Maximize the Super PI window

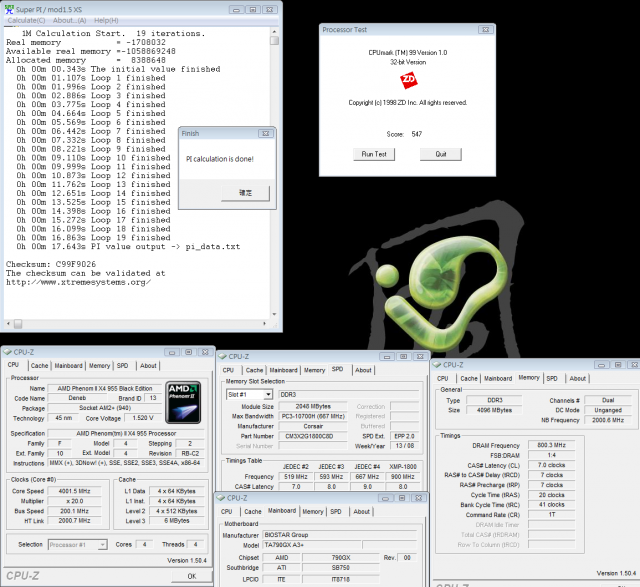(253, 9)
